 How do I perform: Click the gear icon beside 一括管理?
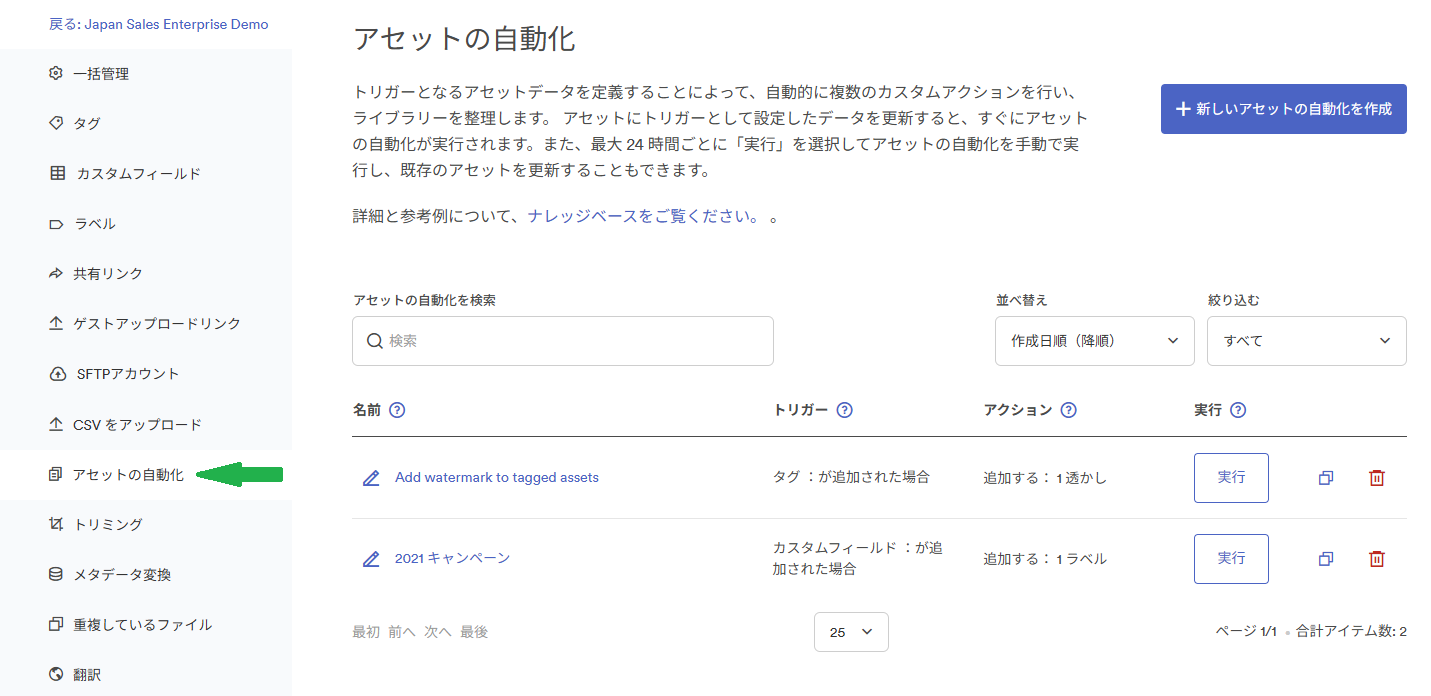[x=56, y=73]
